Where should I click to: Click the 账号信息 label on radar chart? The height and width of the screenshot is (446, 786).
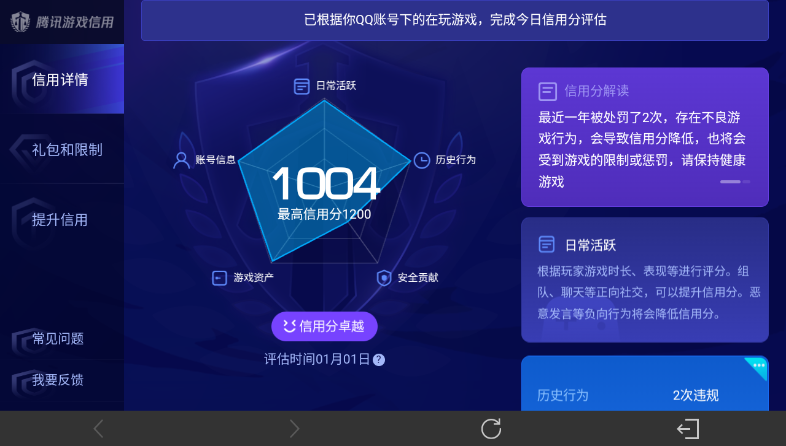click(x=216, y=160)
